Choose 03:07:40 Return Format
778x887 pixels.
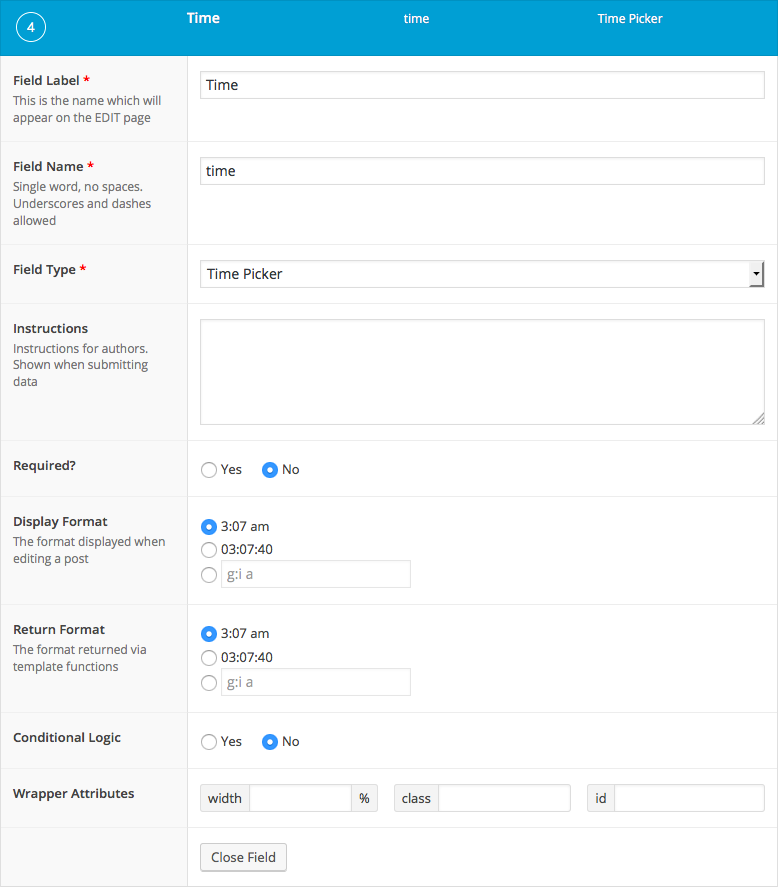tap(209, 657)
